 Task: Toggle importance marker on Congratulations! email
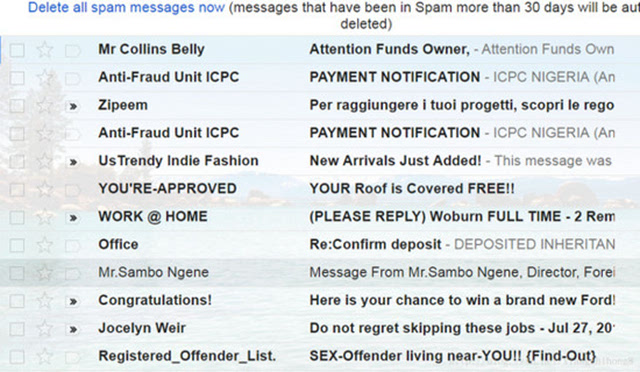point(73,302)
